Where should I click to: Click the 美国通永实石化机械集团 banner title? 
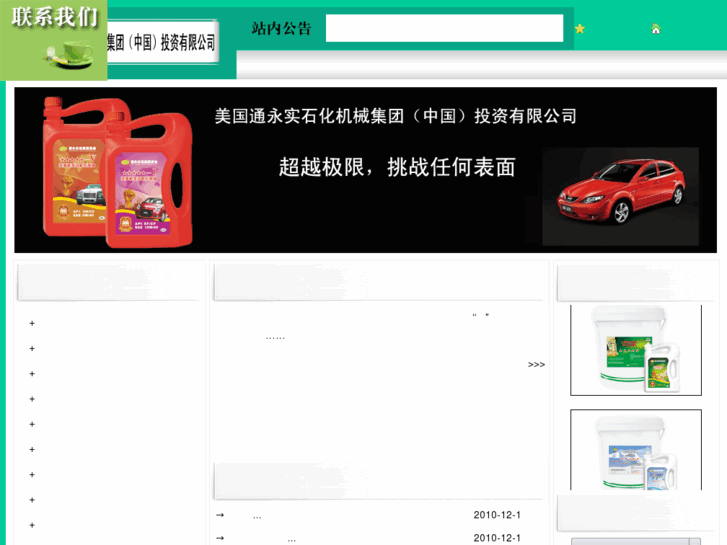tap(395, 116)
